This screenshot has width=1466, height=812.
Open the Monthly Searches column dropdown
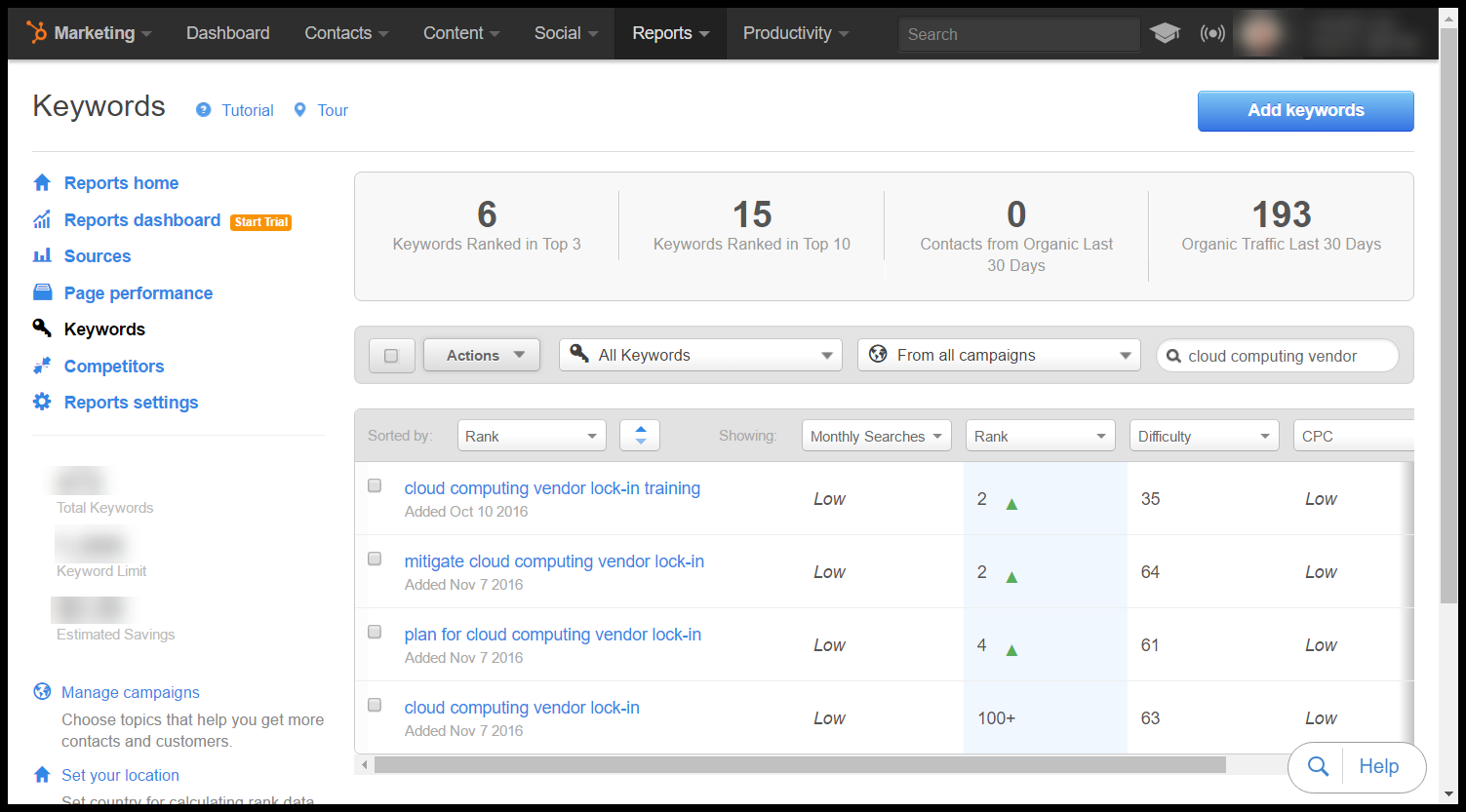876,436
